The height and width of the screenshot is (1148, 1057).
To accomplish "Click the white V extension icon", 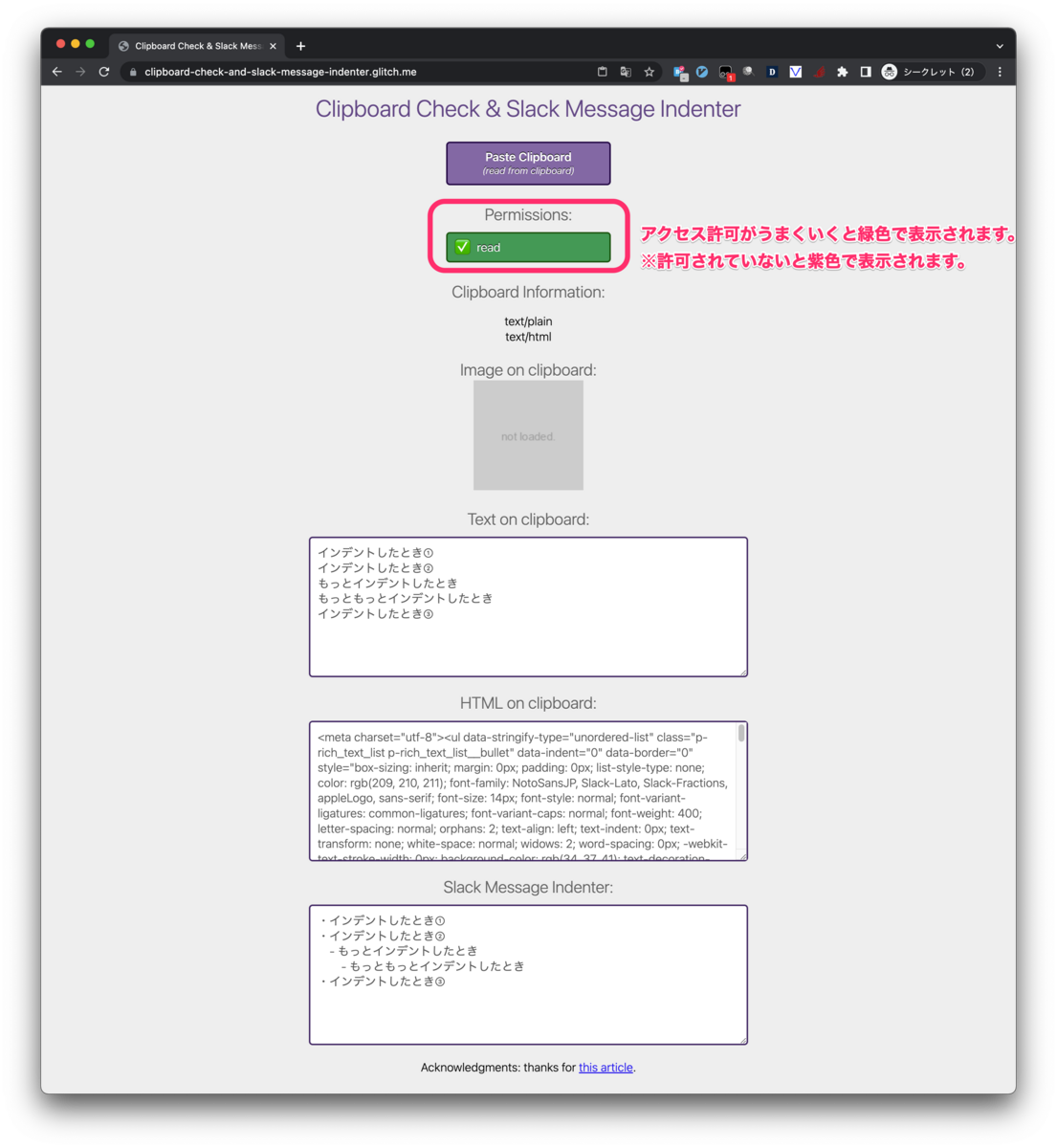I will [x=795, y=72].
